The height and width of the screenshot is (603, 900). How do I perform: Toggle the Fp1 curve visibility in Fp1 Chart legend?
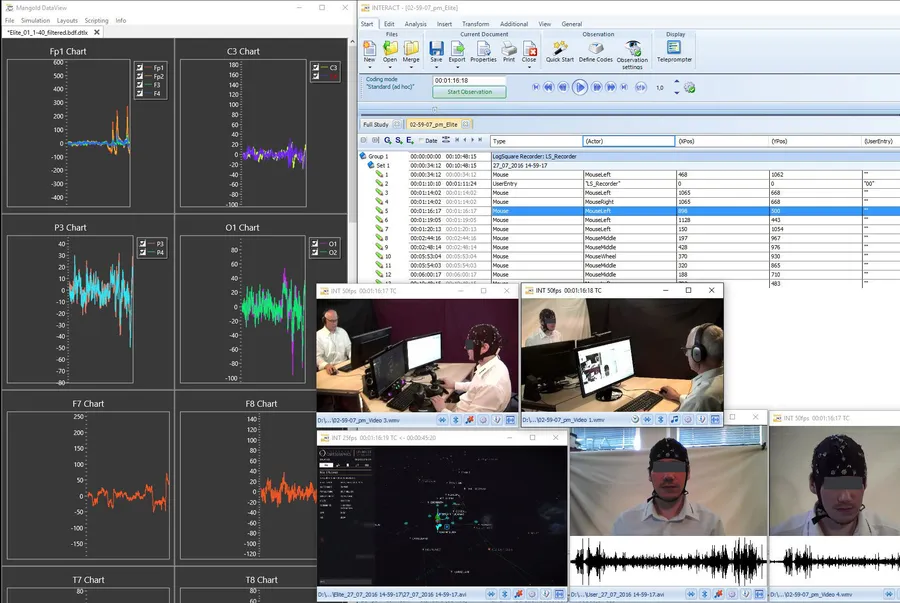coord(139,67)
